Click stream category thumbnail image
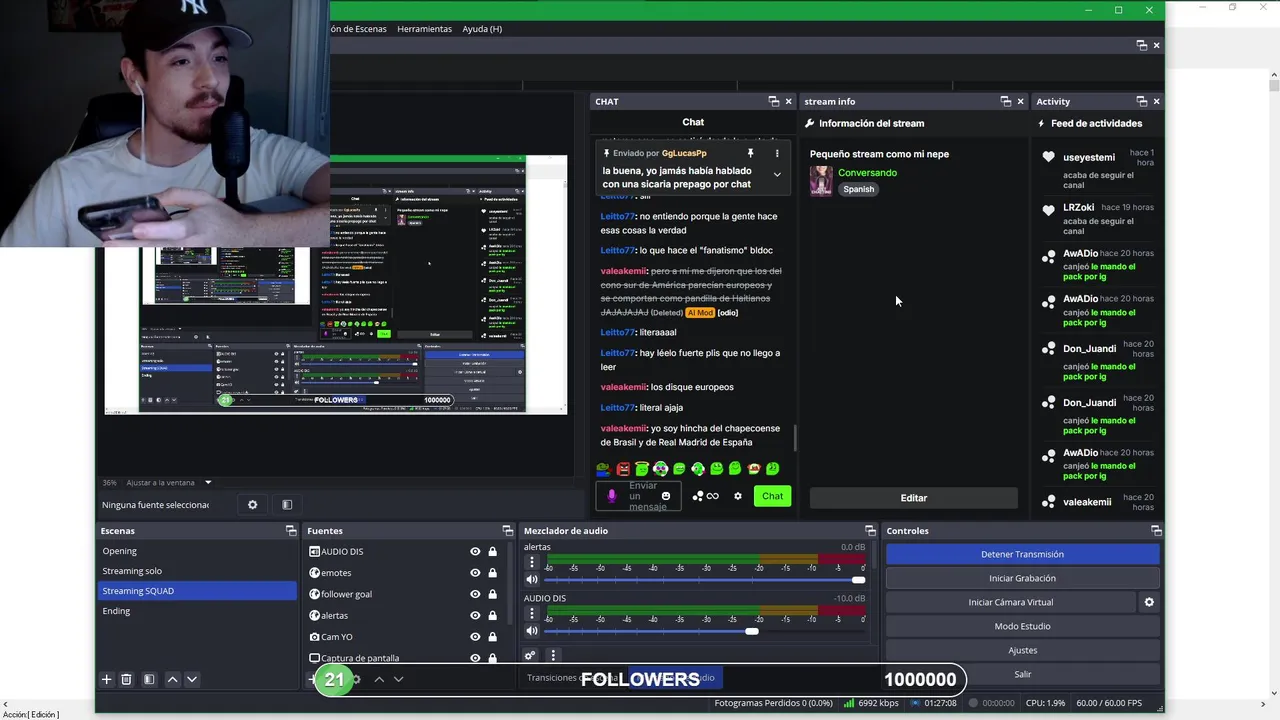 click(x=821, y=181)
